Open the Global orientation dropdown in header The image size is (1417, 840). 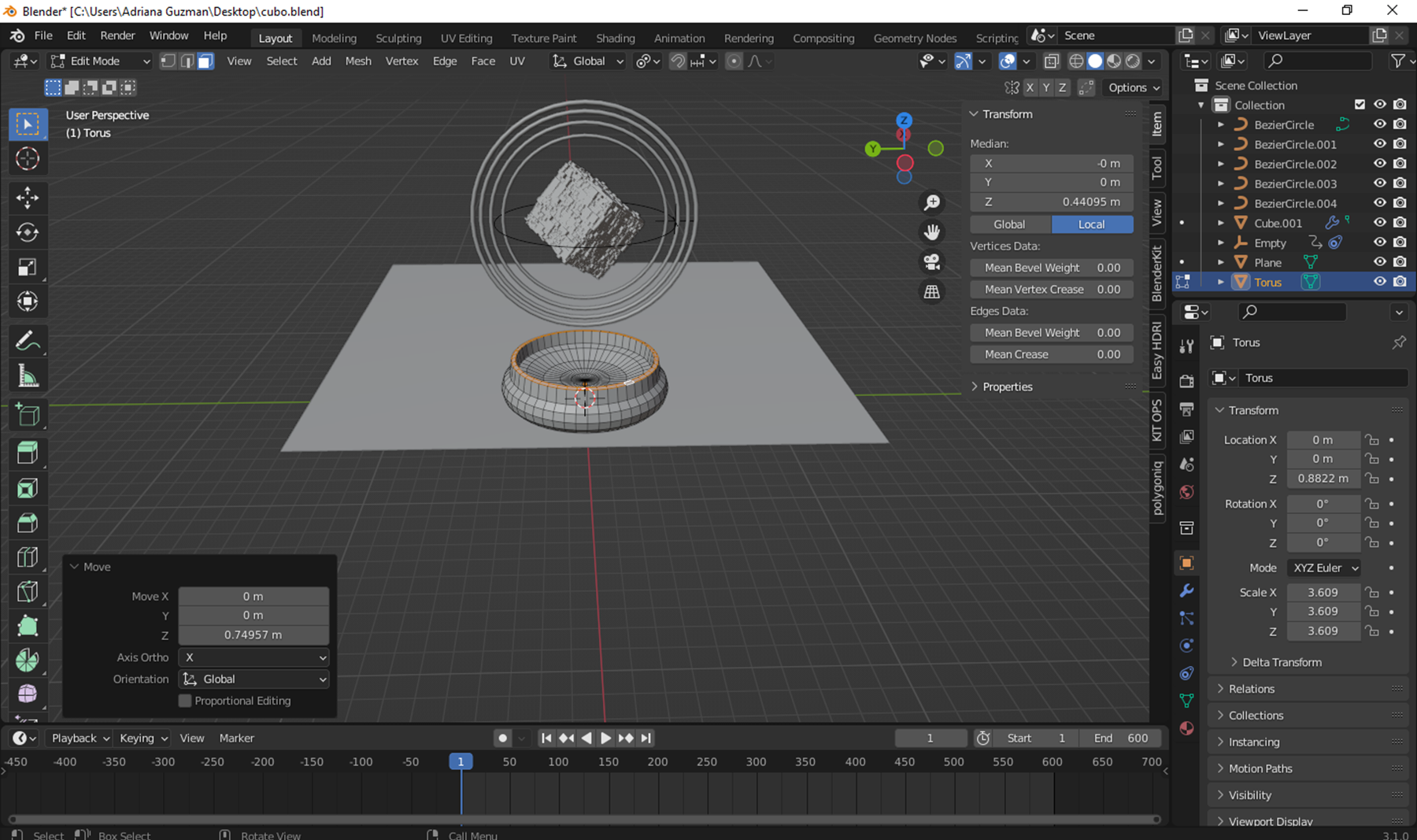588,61
